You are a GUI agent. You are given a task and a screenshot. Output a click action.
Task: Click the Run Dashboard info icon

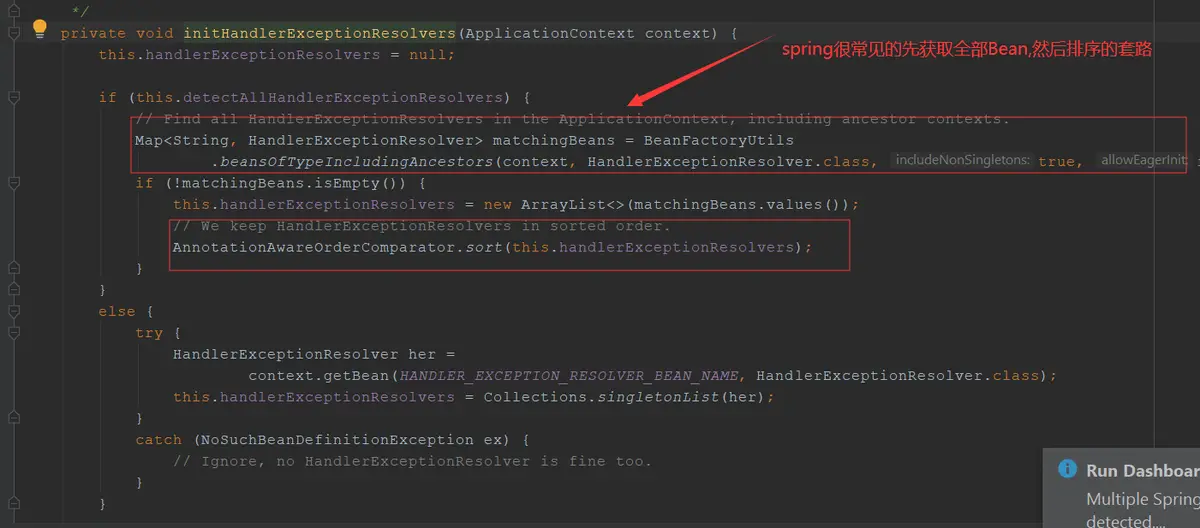tap(1068, 470)
